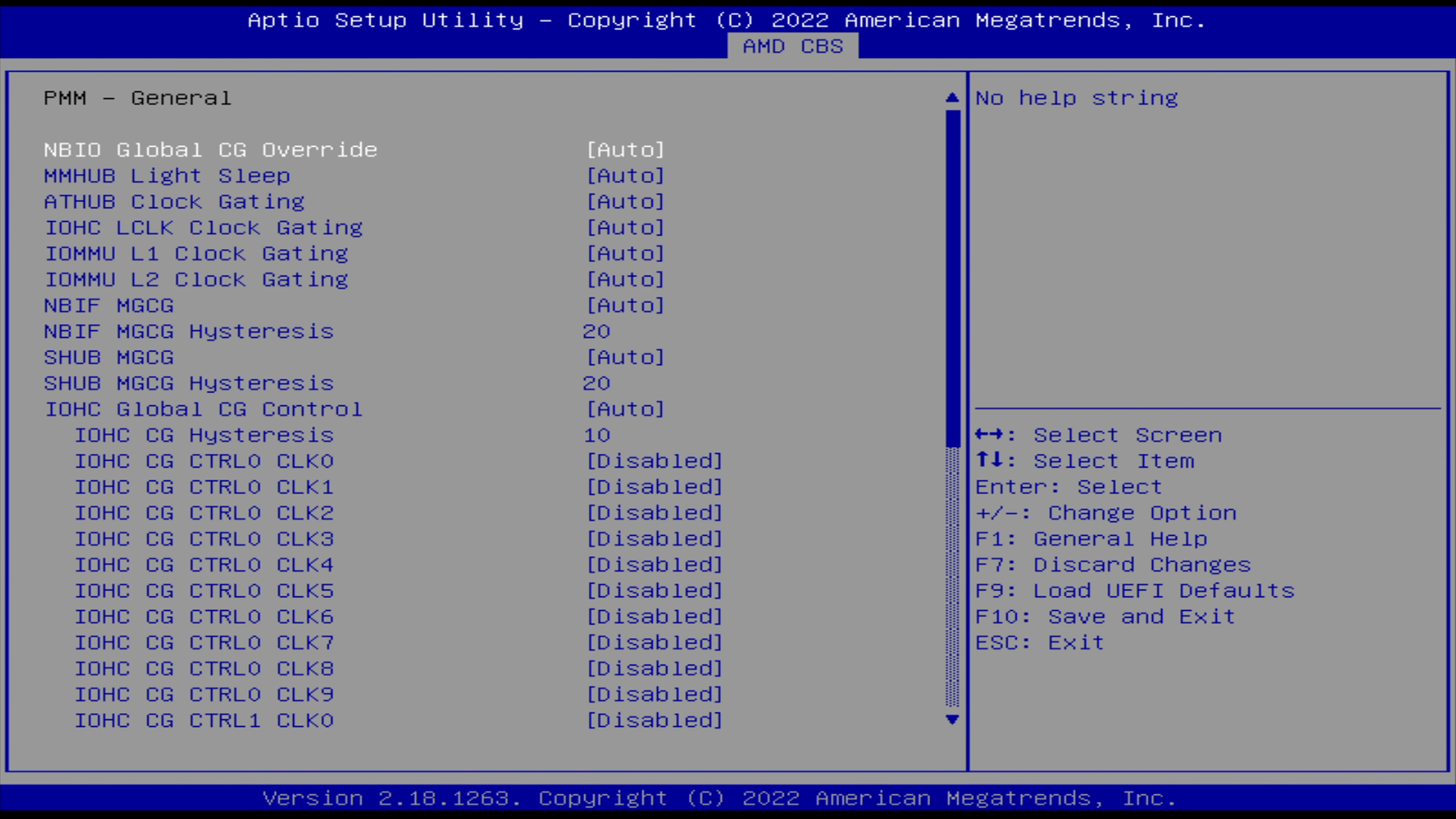Change the [Disabled] value of CTRL0 CLK7
The height and width of the screenshot is (819, 1456).
654,643
